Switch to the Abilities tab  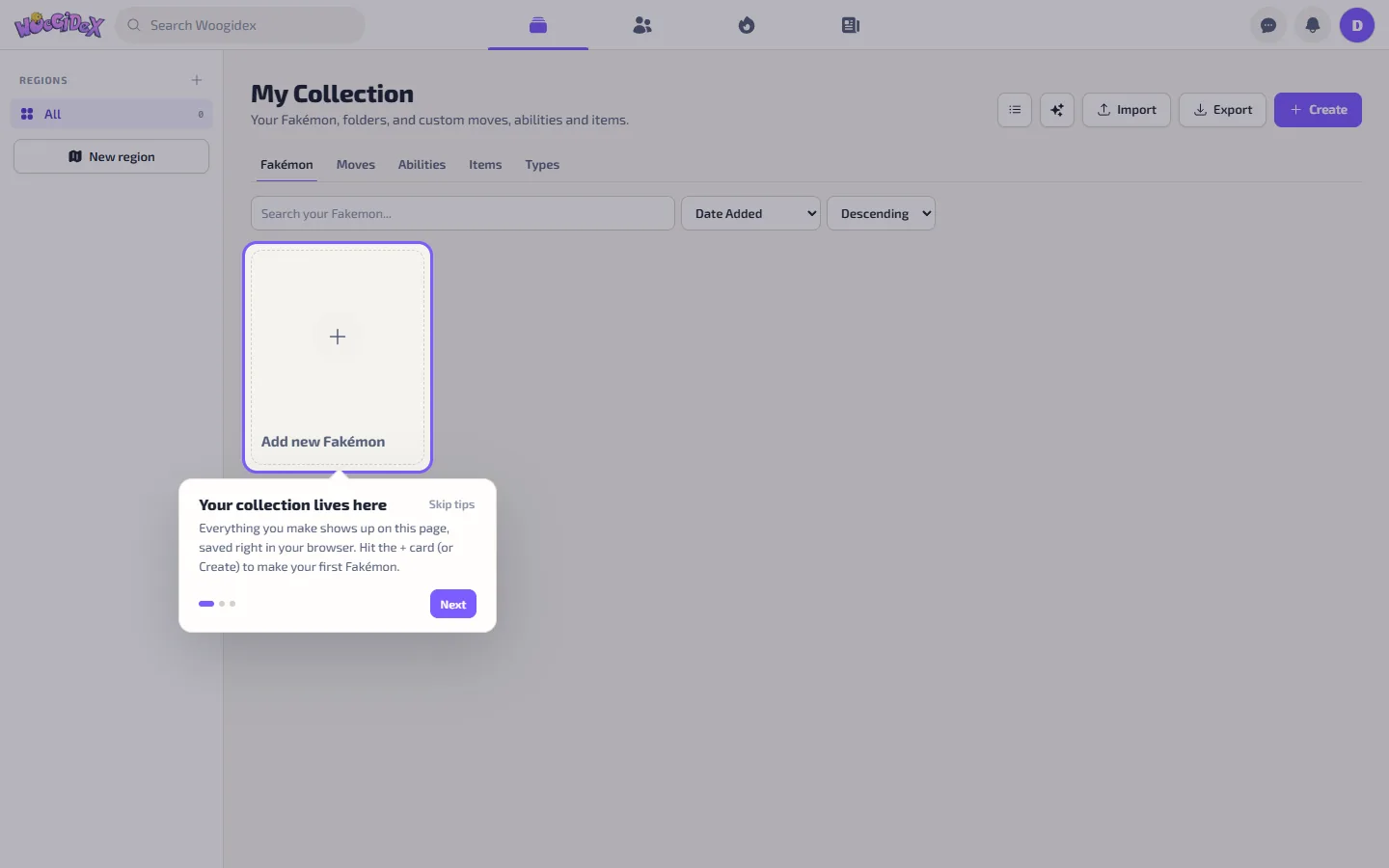coord(422,165)
